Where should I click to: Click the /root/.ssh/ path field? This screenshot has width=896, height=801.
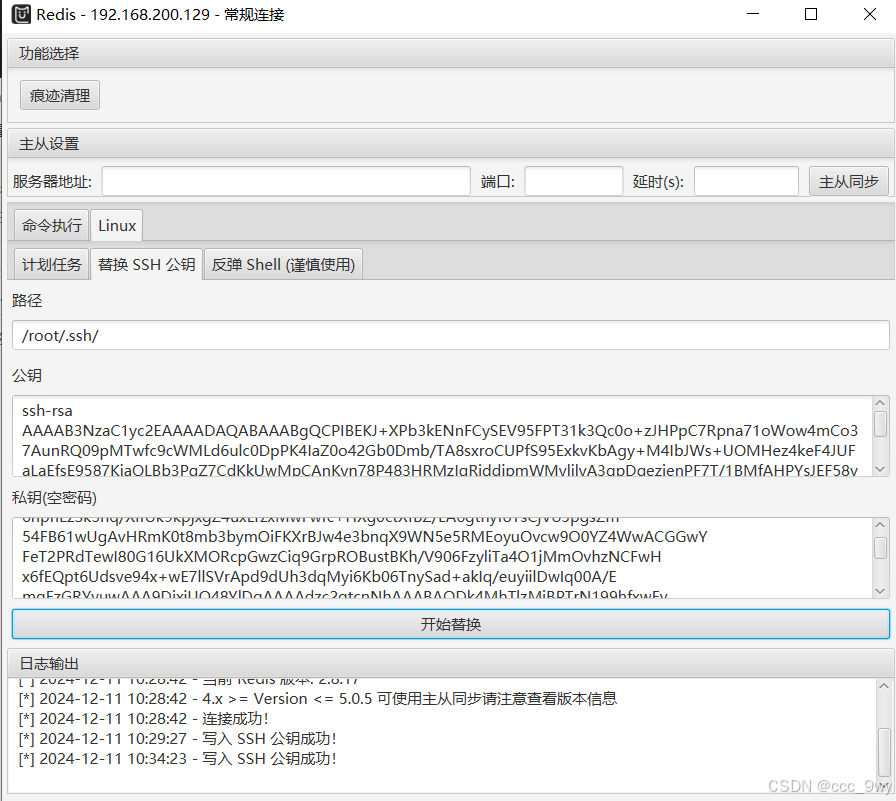450,335
